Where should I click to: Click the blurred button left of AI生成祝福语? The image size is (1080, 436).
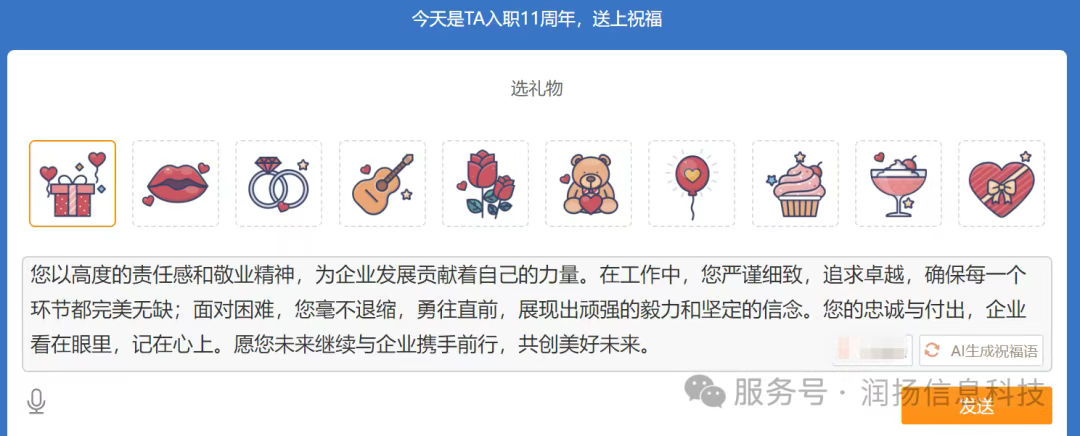tap(873, 351)
